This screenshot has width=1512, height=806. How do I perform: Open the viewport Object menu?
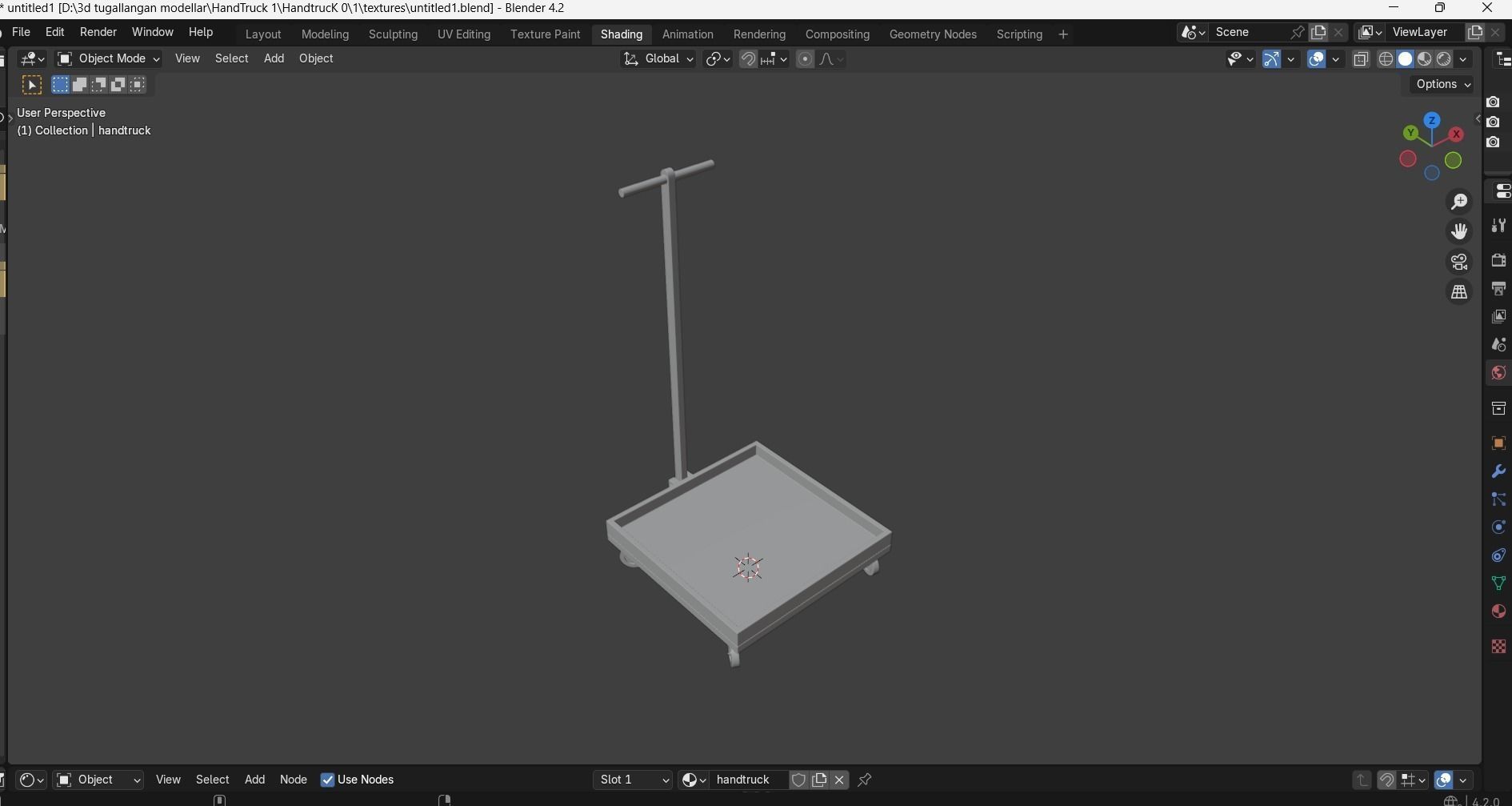coord(316,58)
